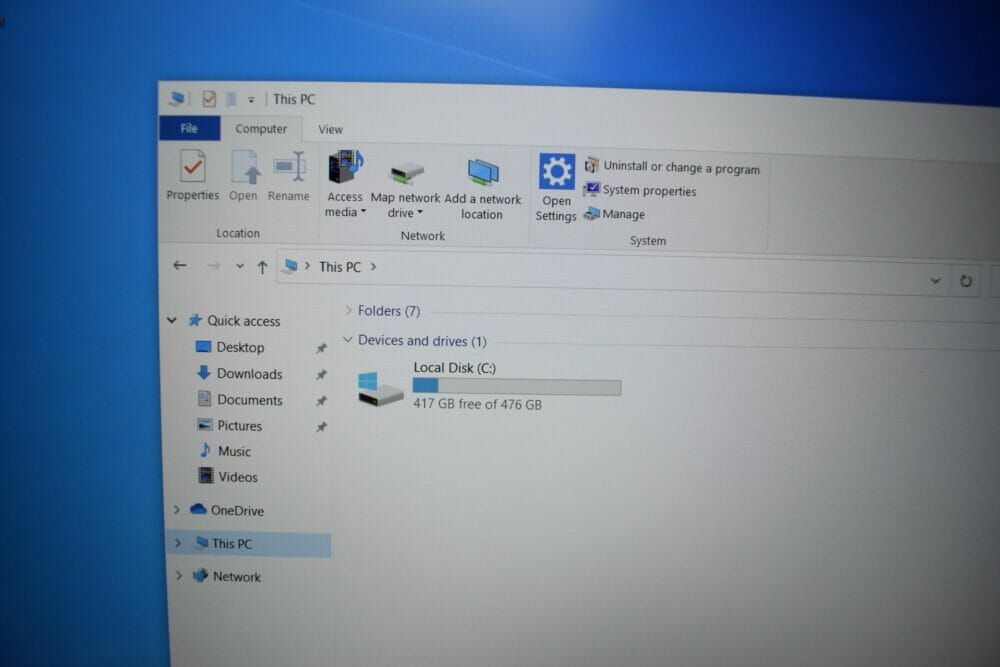Screen dimensions: 1000x667
Task: Collapse the Quick access tree node
Action: 172,319
